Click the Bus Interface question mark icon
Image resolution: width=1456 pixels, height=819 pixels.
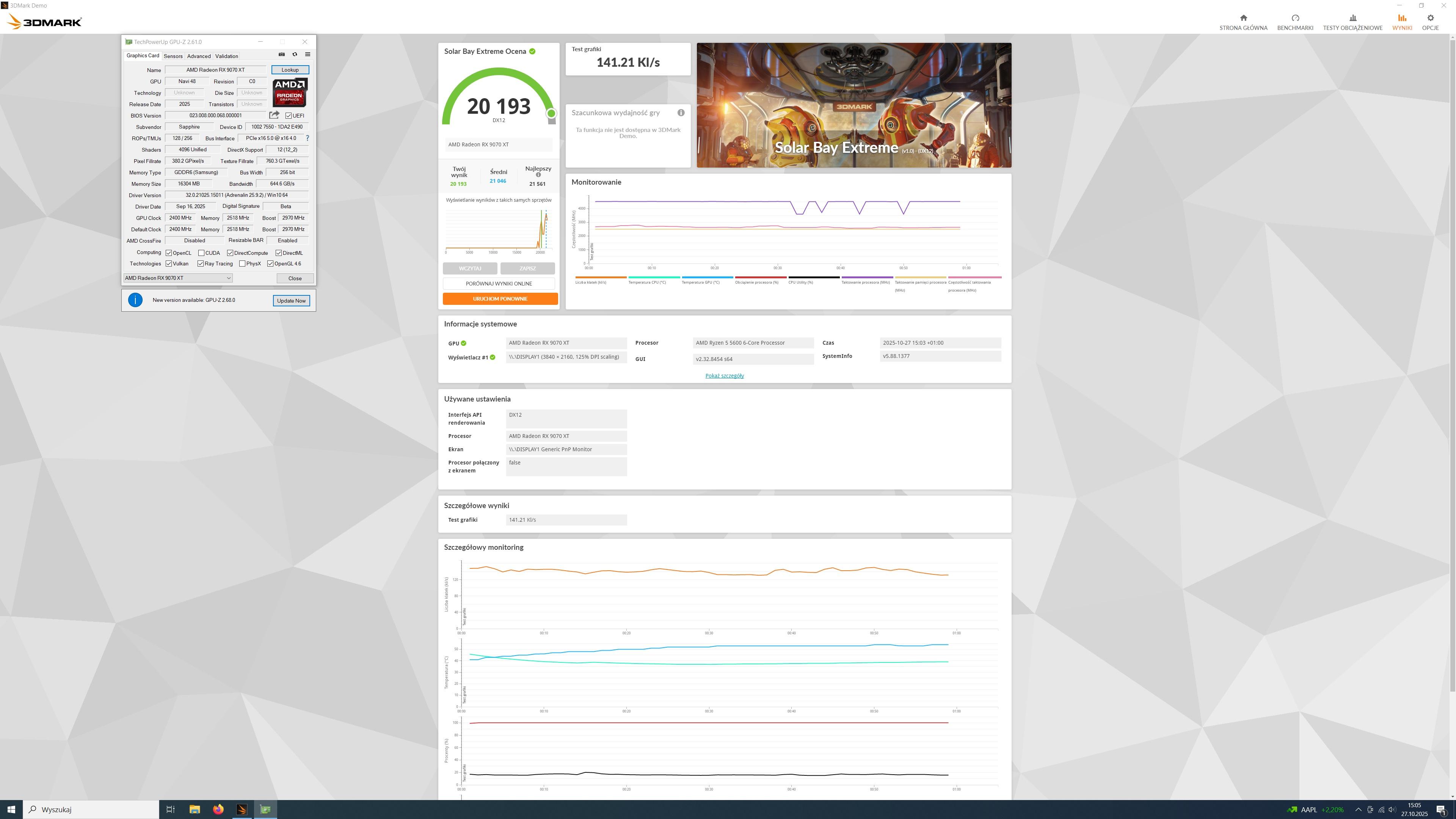coord(308,138)
